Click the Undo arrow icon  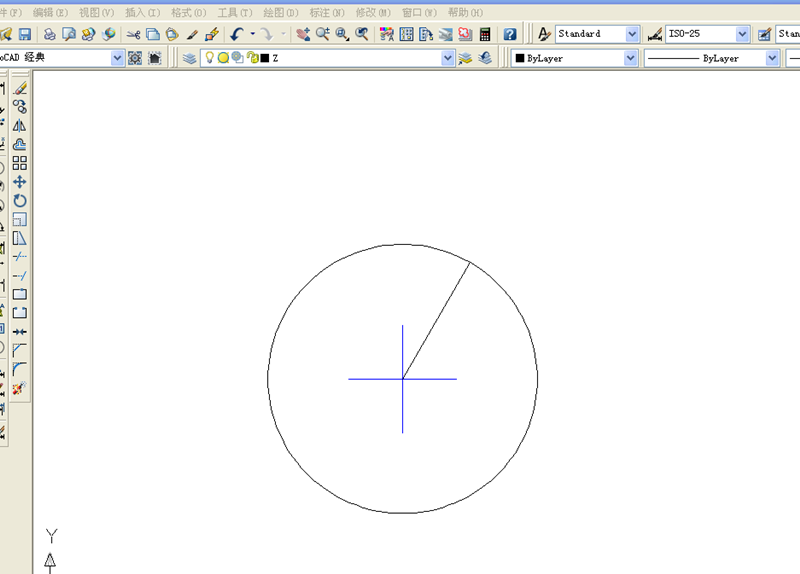[x=237, y=34]
